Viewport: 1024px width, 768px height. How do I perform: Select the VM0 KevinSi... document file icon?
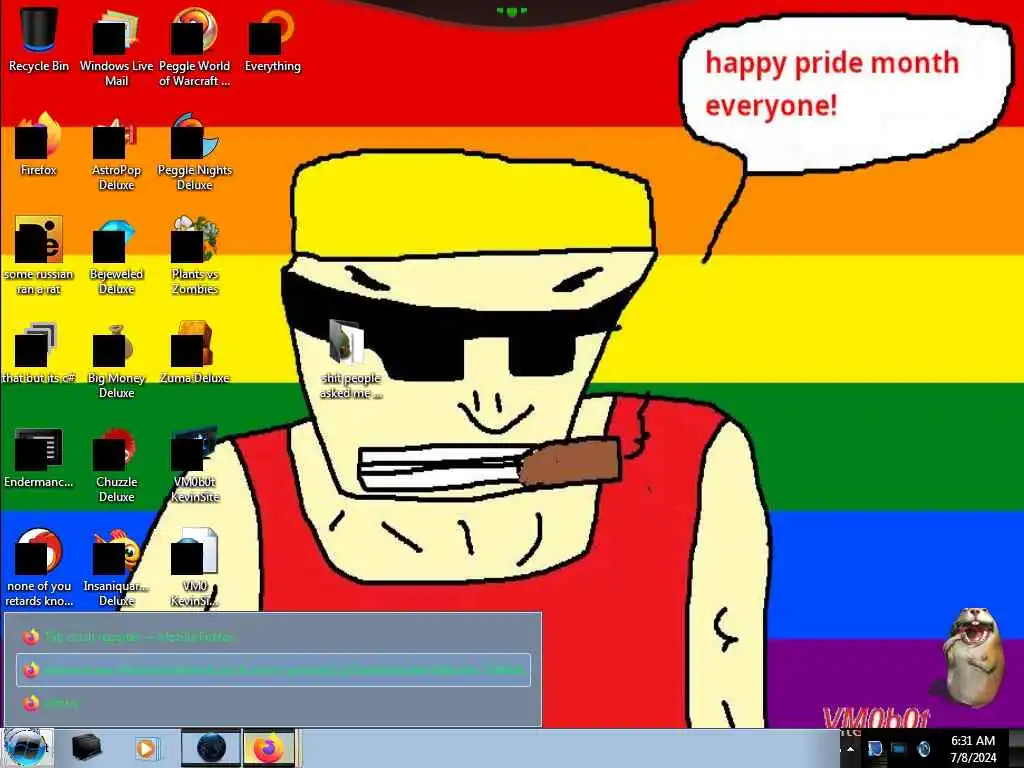pos(195,567)
